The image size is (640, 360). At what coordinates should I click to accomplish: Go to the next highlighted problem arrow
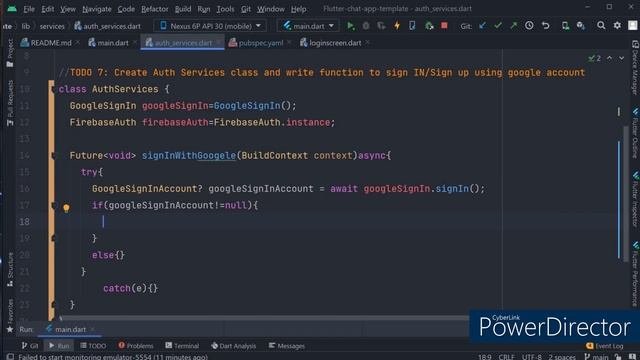[621, 58]
